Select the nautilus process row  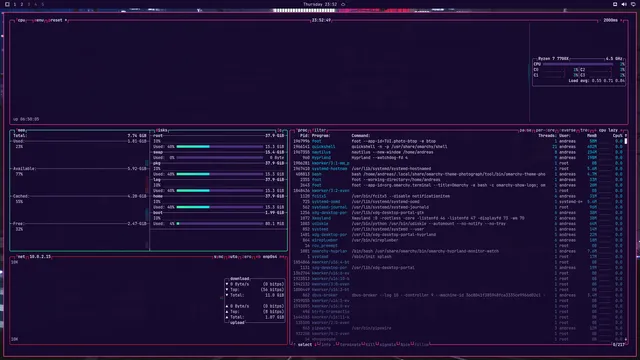coord(458,152)
